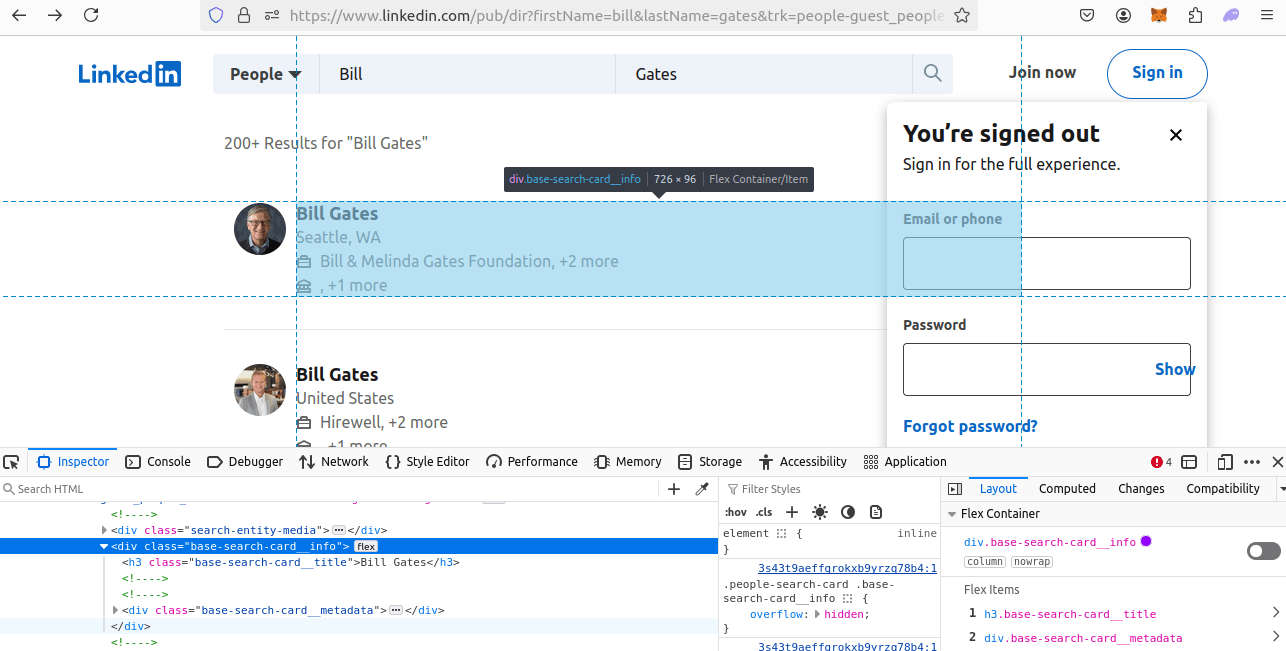Toggle the flex container overlay switch

(1264, 551)
